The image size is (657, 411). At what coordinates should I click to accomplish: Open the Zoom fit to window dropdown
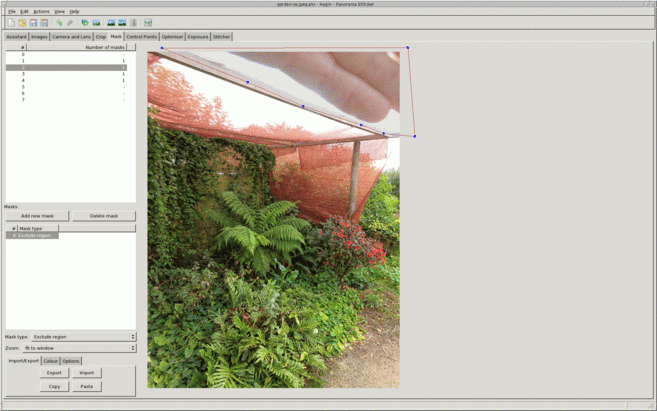coord(79,348)
